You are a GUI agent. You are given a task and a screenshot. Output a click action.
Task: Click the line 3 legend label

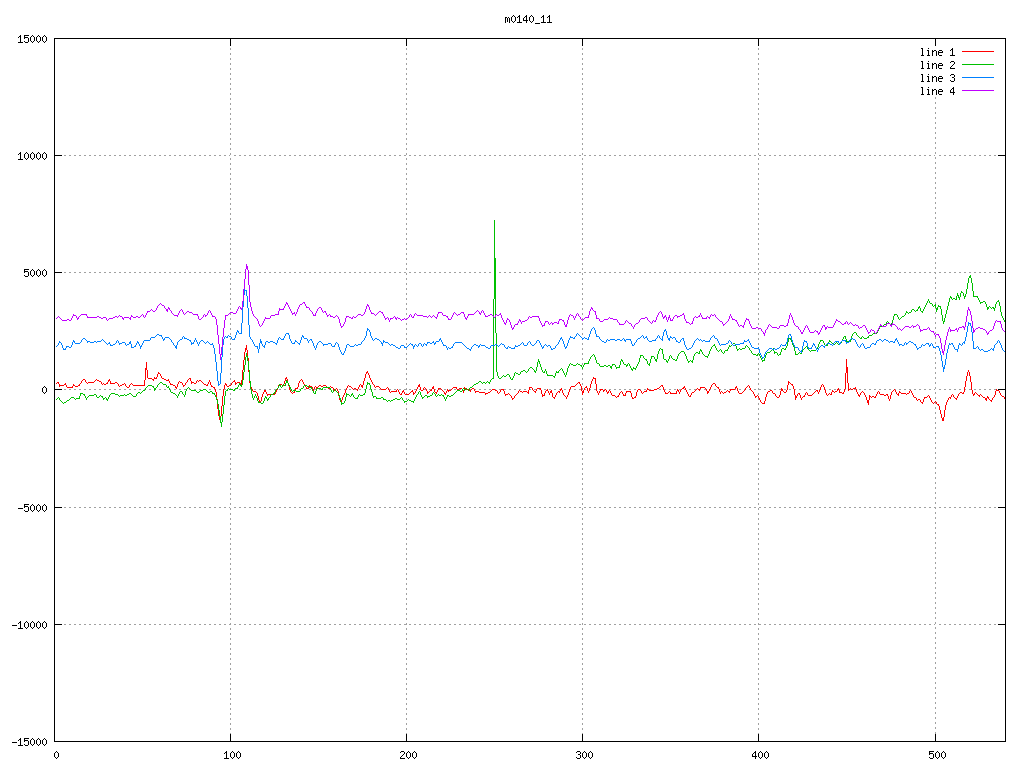coord(937,78)
